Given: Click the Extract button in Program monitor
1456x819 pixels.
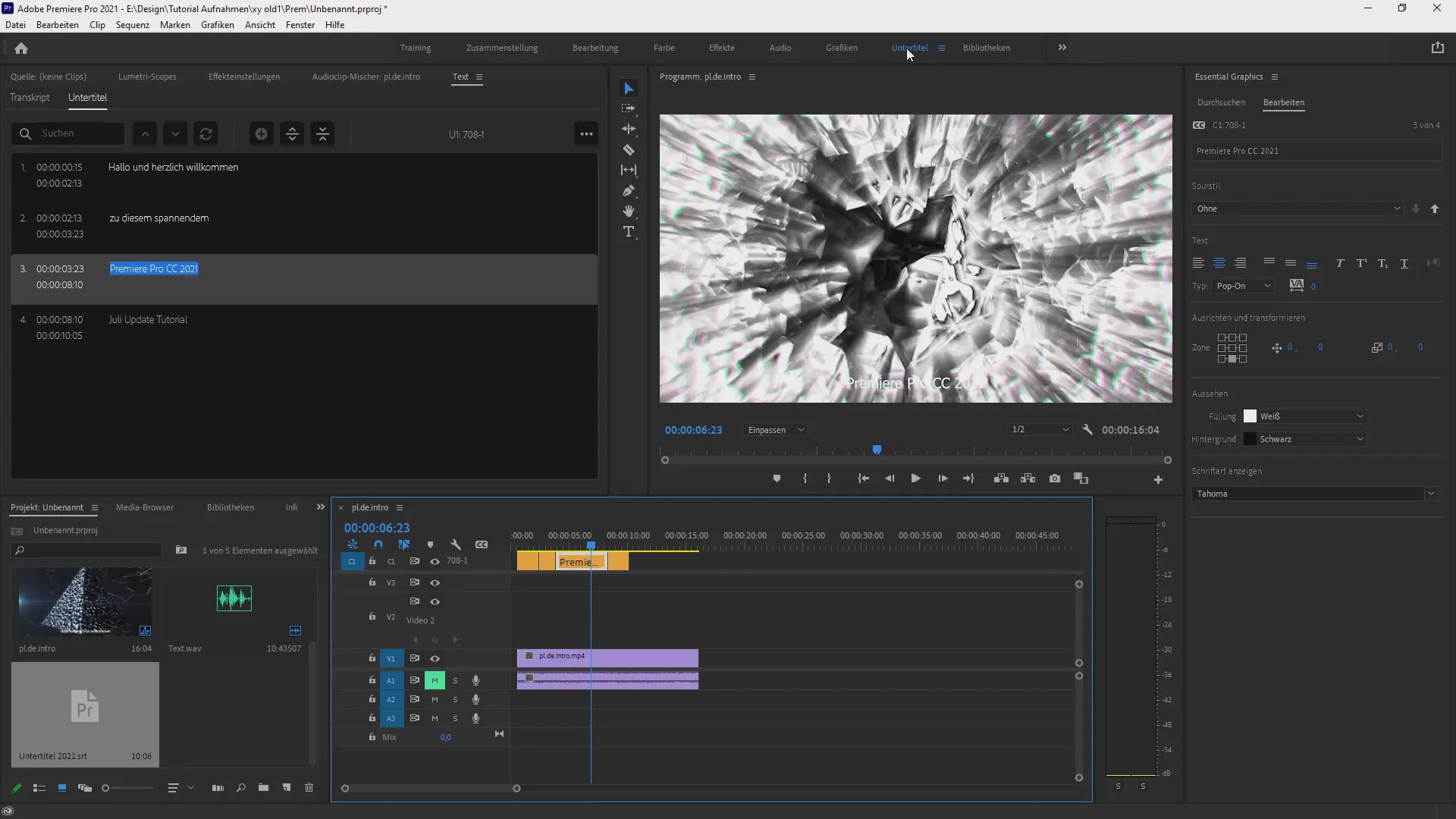Looking at the screenshot, I should 1028,479.
